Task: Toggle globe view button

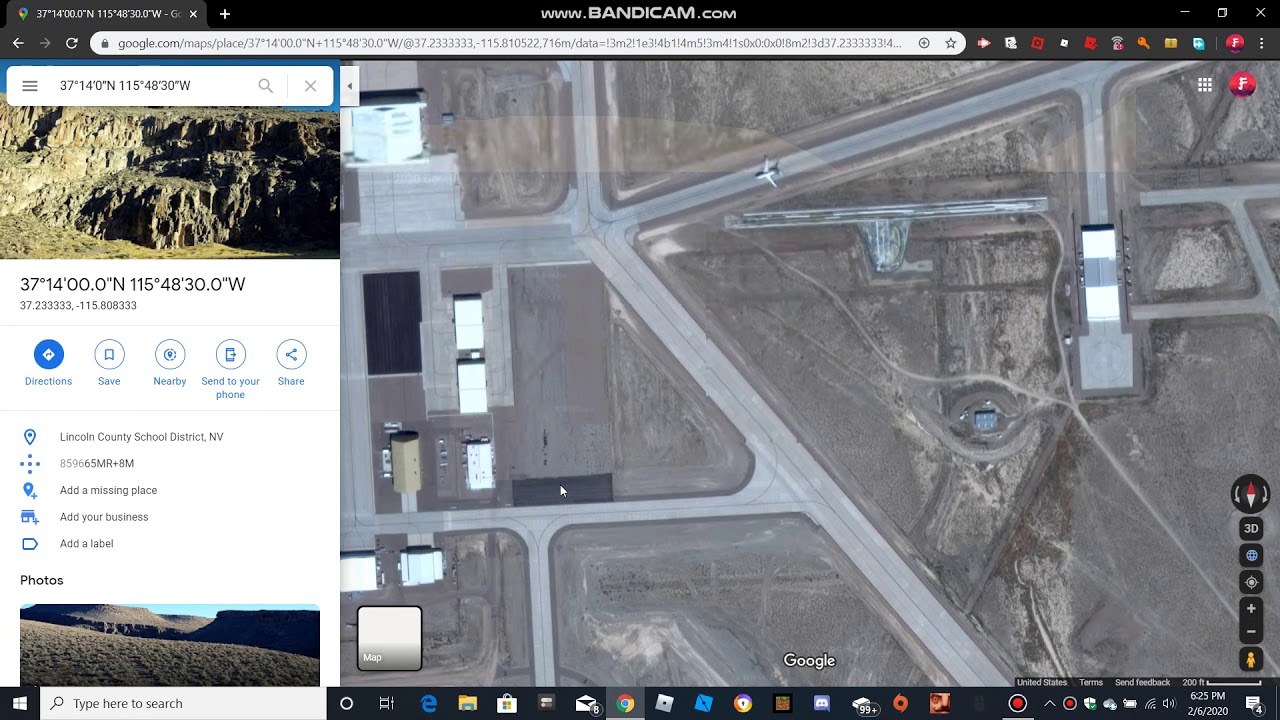Action: point(1251,555)
